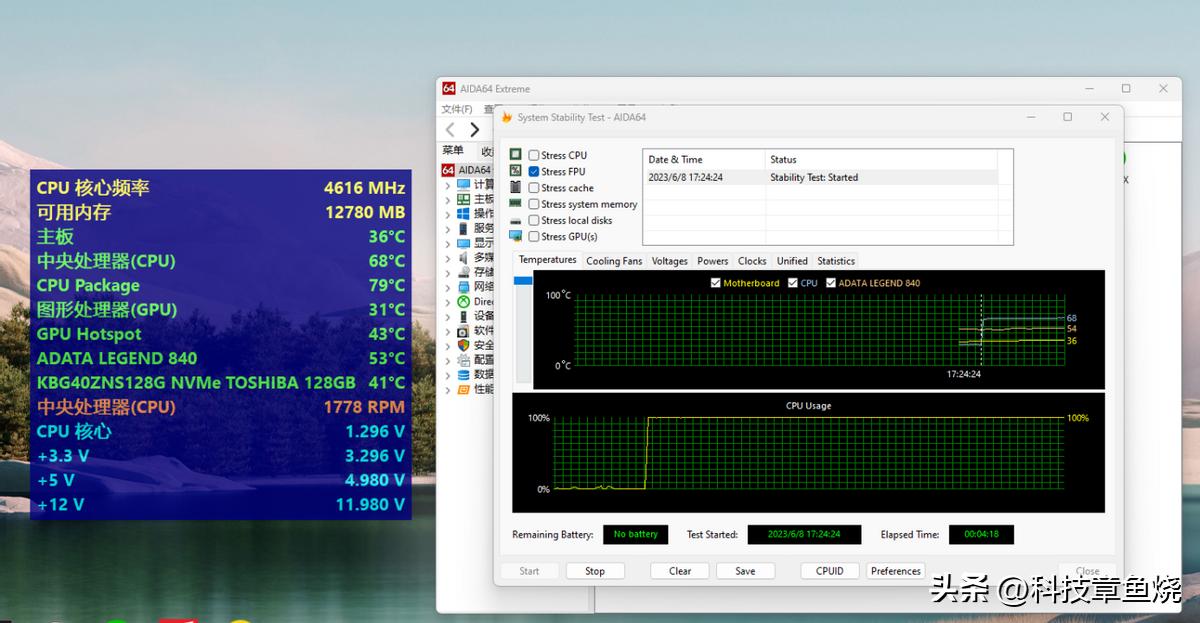Uncheck the Stress FPU option
The image size is (1200, 623).
pyautogui.click(x=534, y=172)
